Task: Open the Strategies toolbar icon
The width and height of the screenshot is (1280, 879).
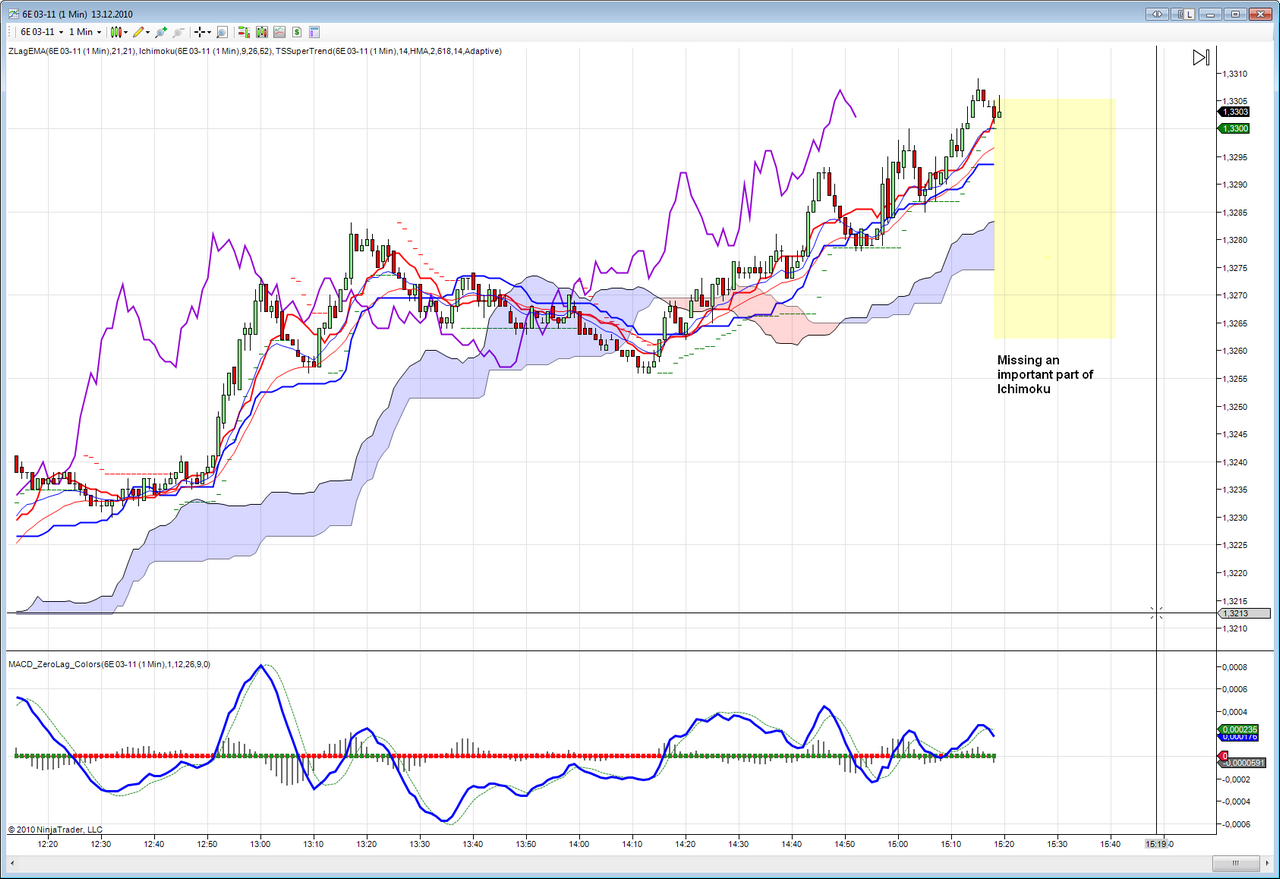Action: tap(297, 32)
